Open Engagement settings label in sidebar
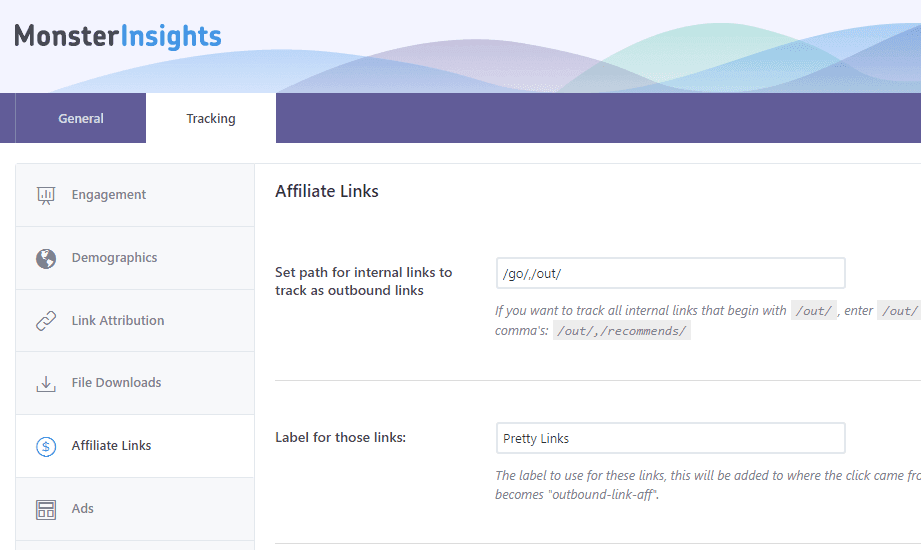921x550 pixels. click(x=109, y=195)
